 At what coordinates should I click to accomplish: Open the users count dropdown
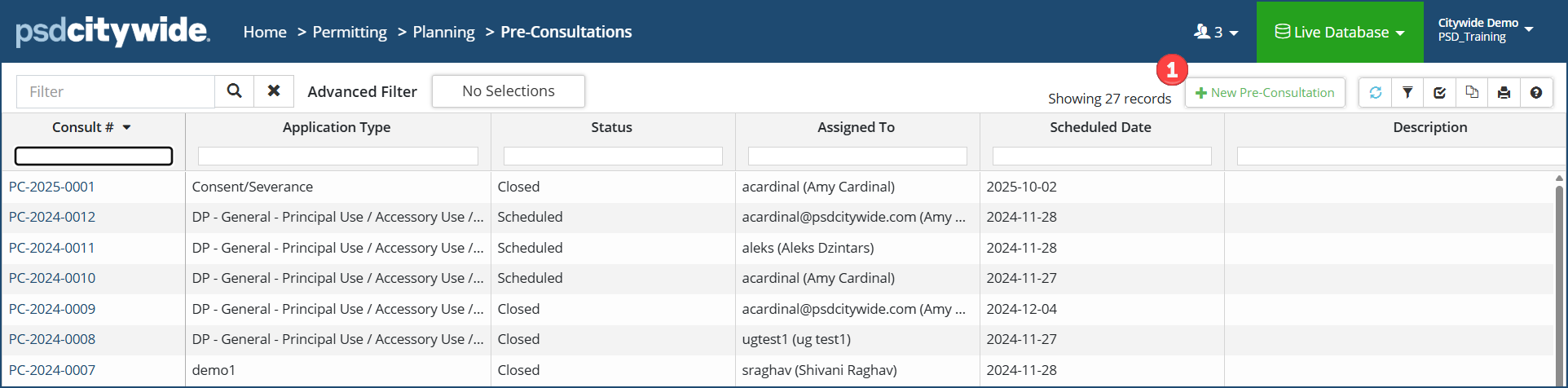[x=1216, y=32]
